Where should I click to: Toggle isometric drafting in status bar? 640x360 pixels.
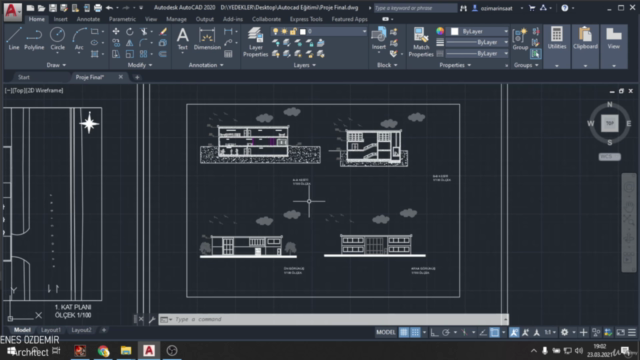point(464,332)
